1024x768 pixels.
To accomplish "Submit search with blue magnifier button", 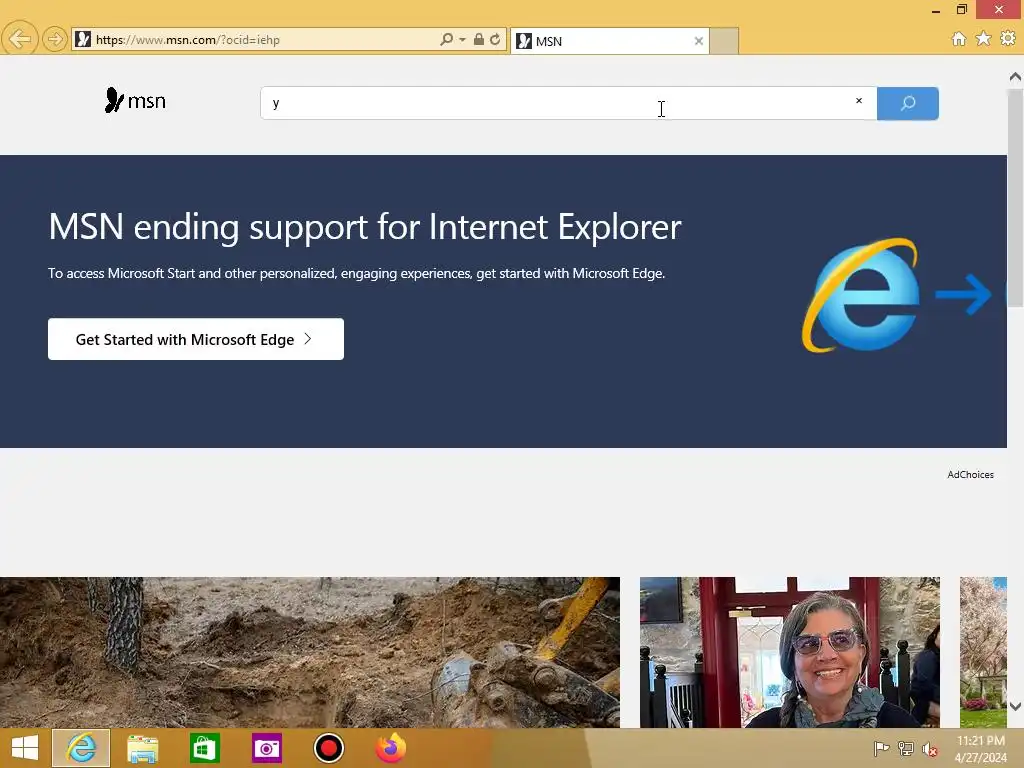I will (908, 103).
